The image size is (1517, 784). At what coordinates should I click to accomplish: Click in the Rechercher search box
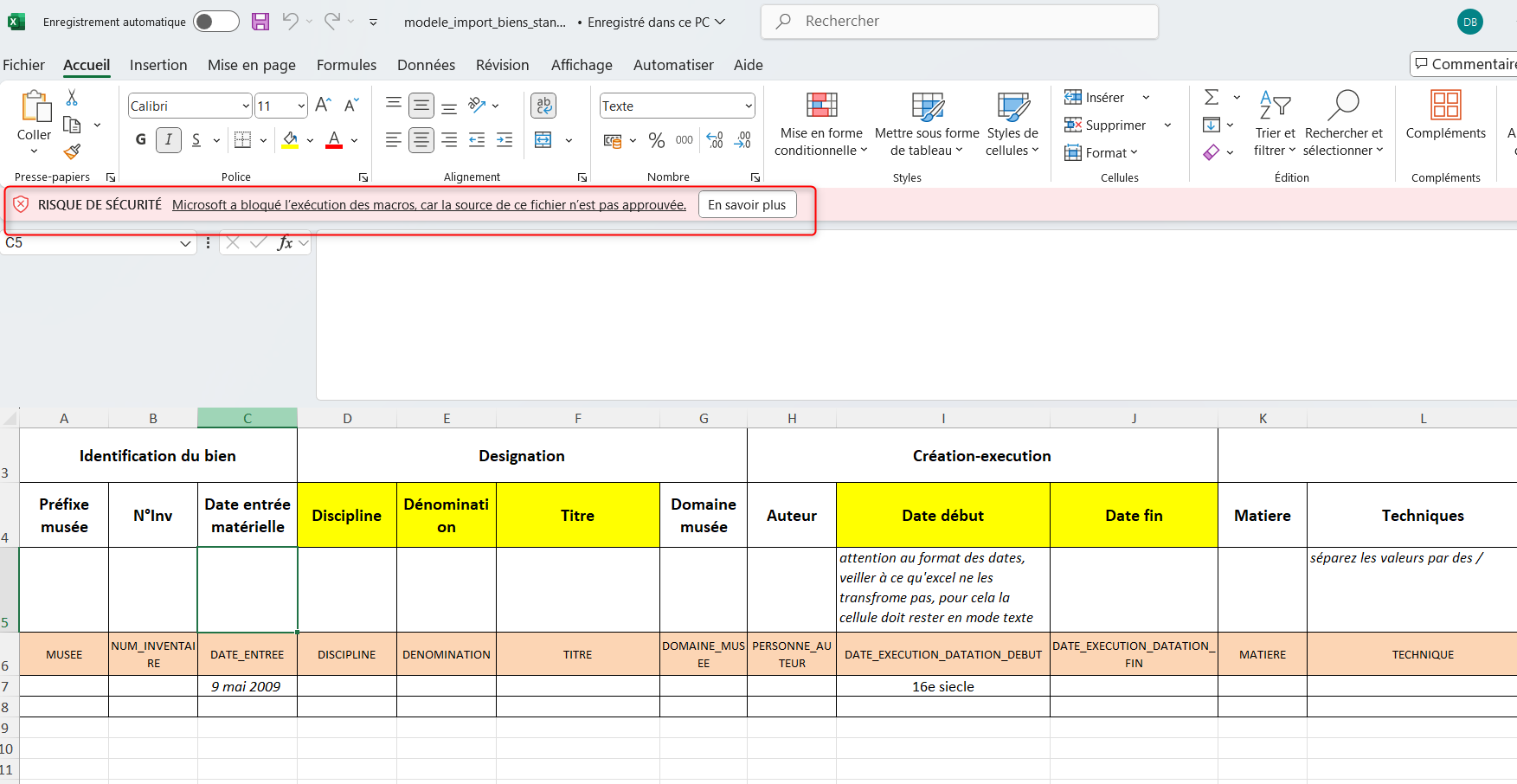[x=960, y=22]
